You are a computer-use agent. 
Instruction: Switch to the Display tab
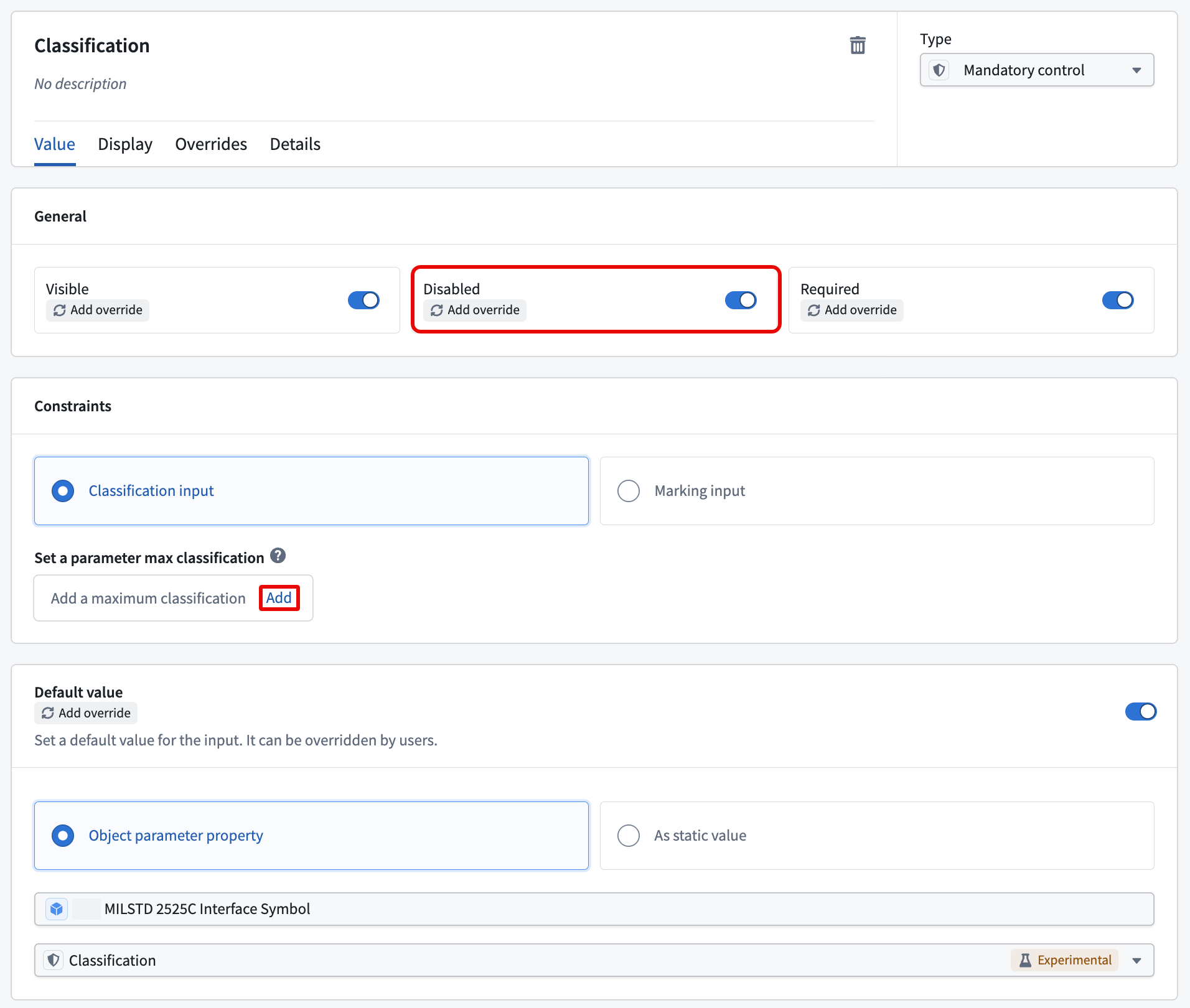tap(125, 144)
